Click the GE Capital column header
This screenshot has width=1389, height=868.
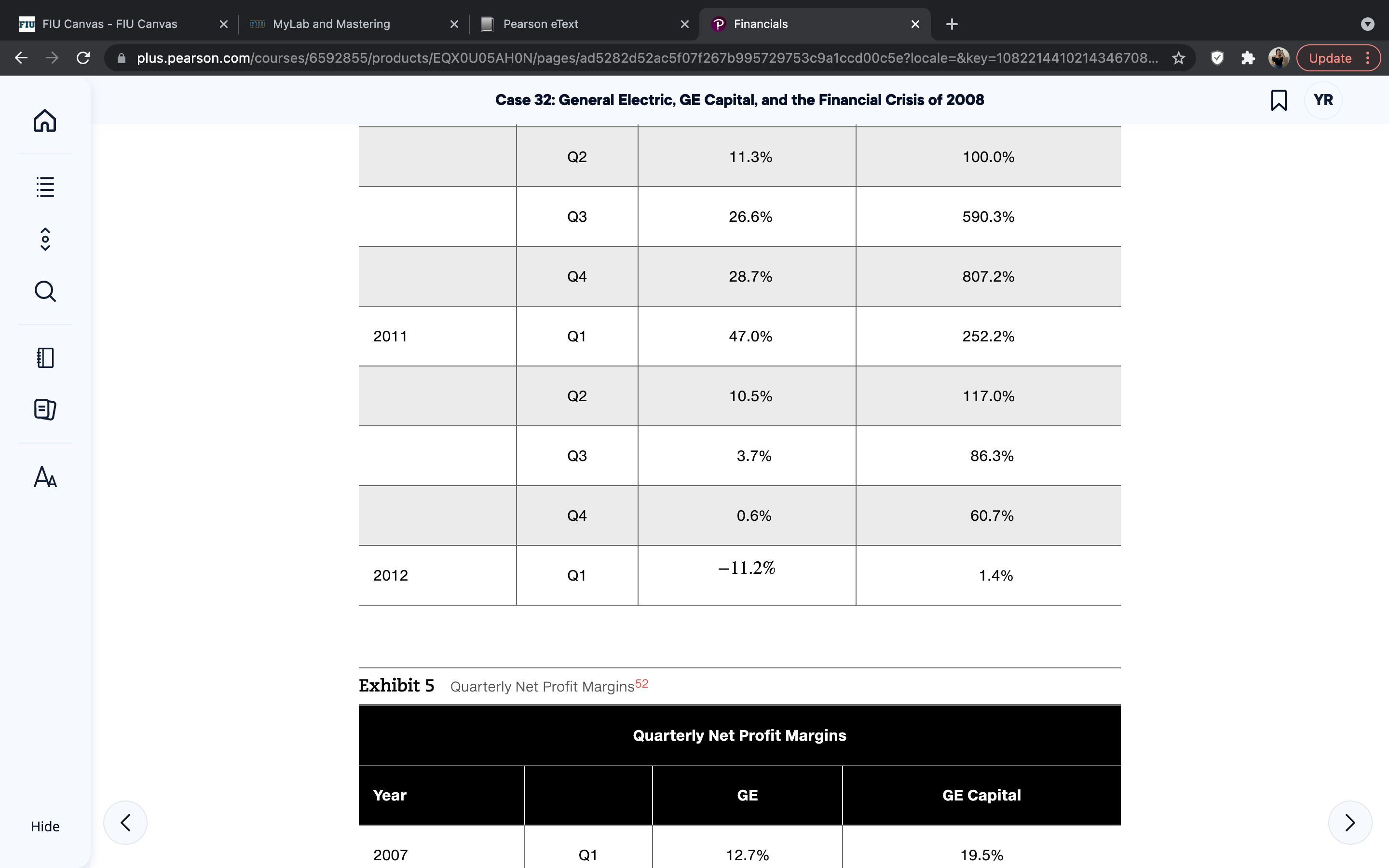(x=981, y=795)
